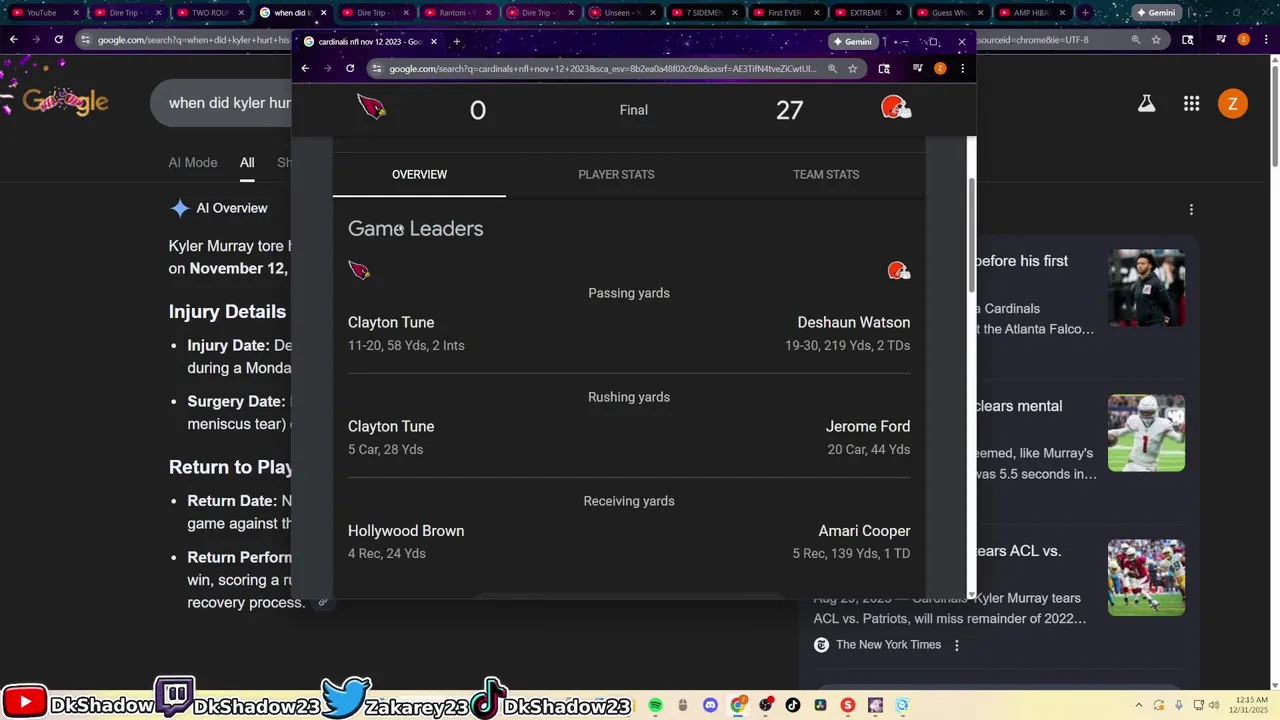Open The New York Times result options
The width and height of the screenshot is (1280, 720).
[x=957, y=645]
